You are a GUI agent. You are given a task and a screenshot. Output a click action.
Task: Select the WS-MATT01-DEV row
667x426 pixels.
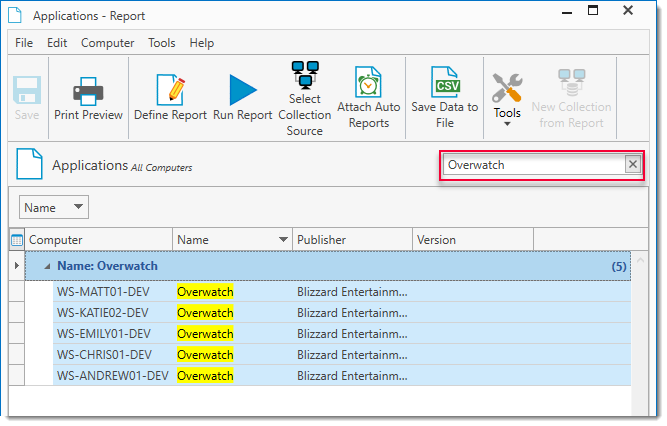342,292
